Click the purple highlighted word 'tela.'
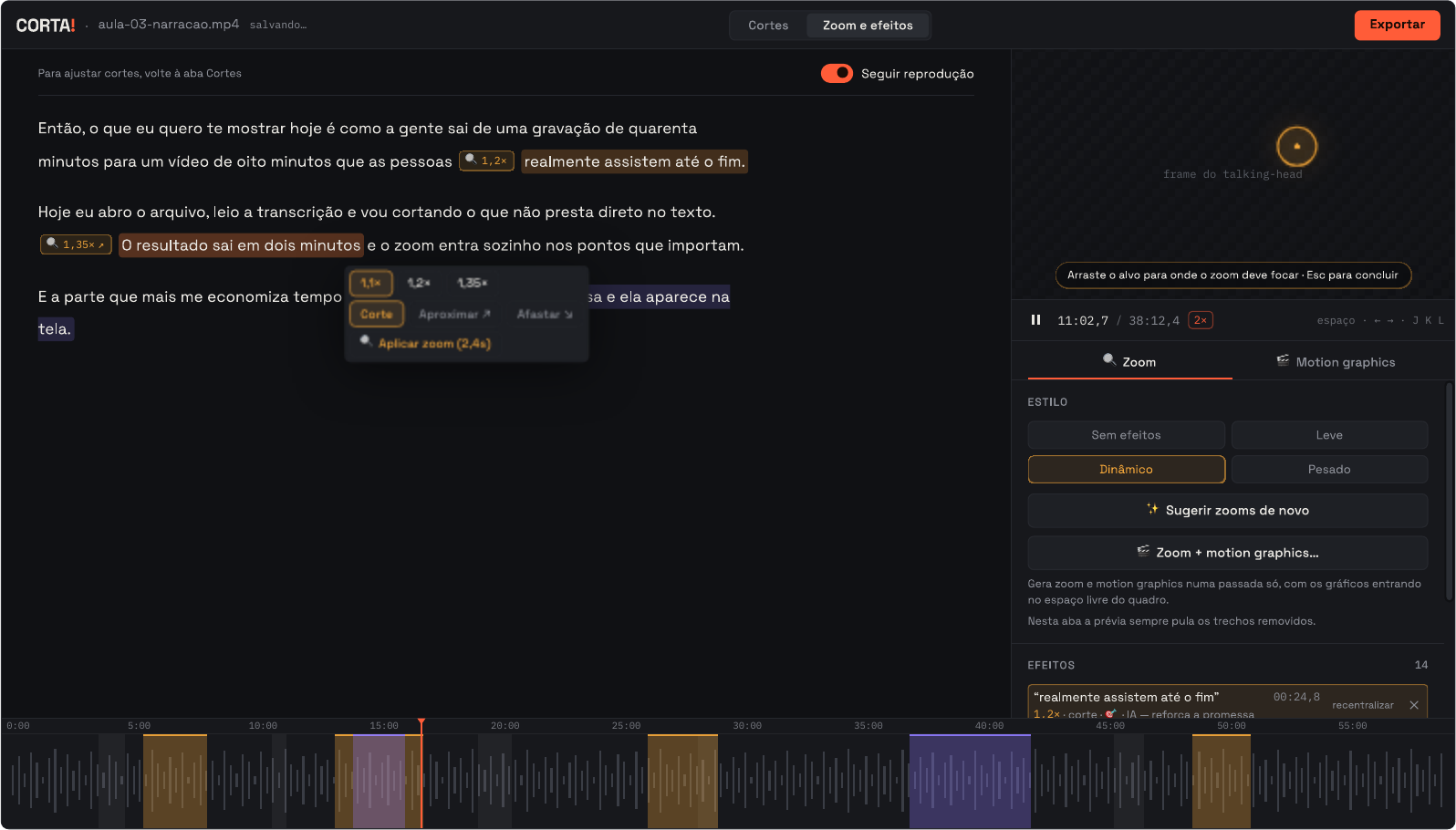The width and height of the screenshot is (1456, 830). [x=55, y=329]
